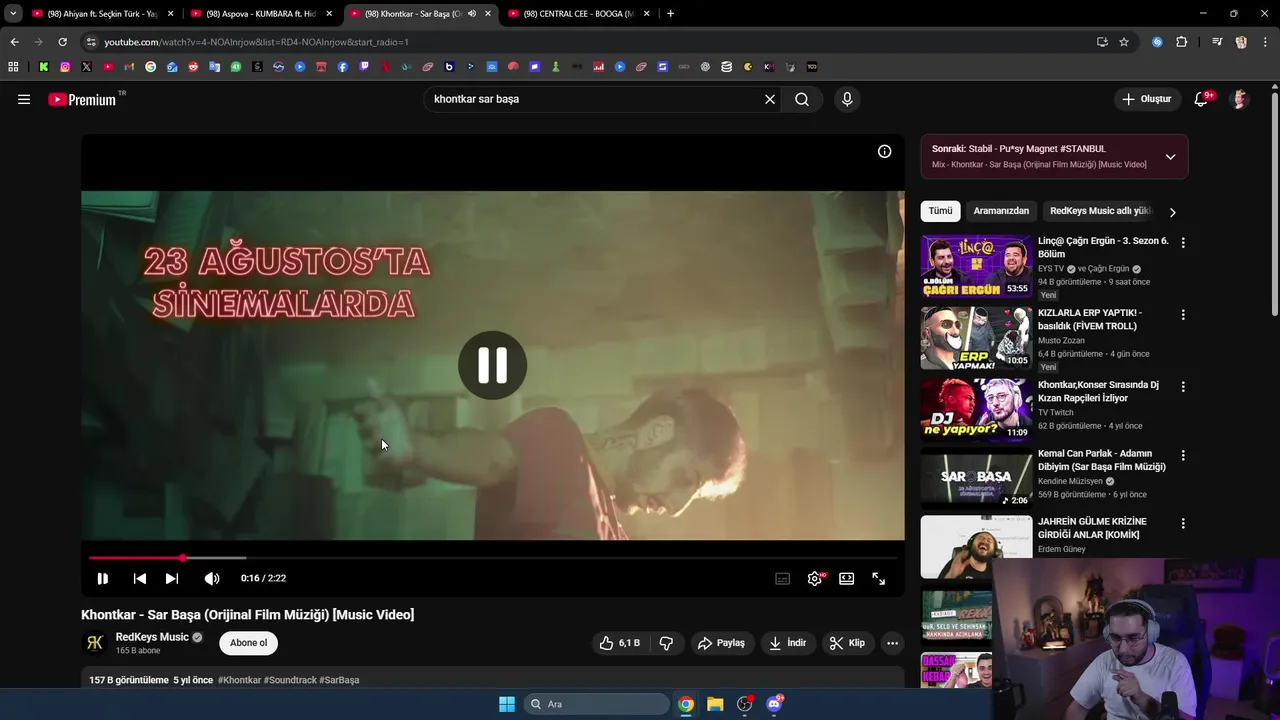
Task: Open the Extensions puzzle icon
Action: tap(1182, 42)
